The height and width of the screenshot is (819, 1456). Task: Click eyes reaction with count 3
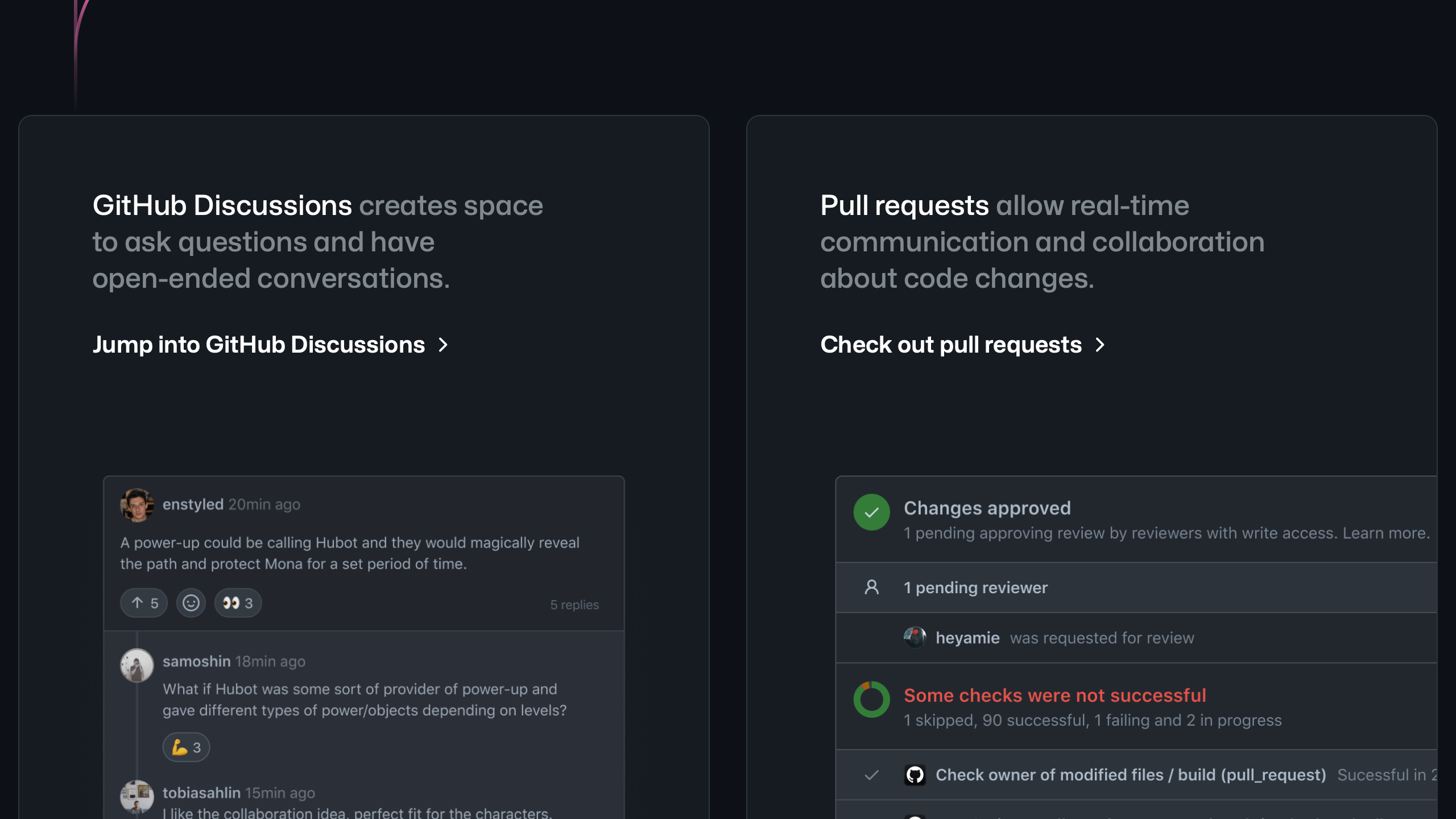tap(238, 603)
